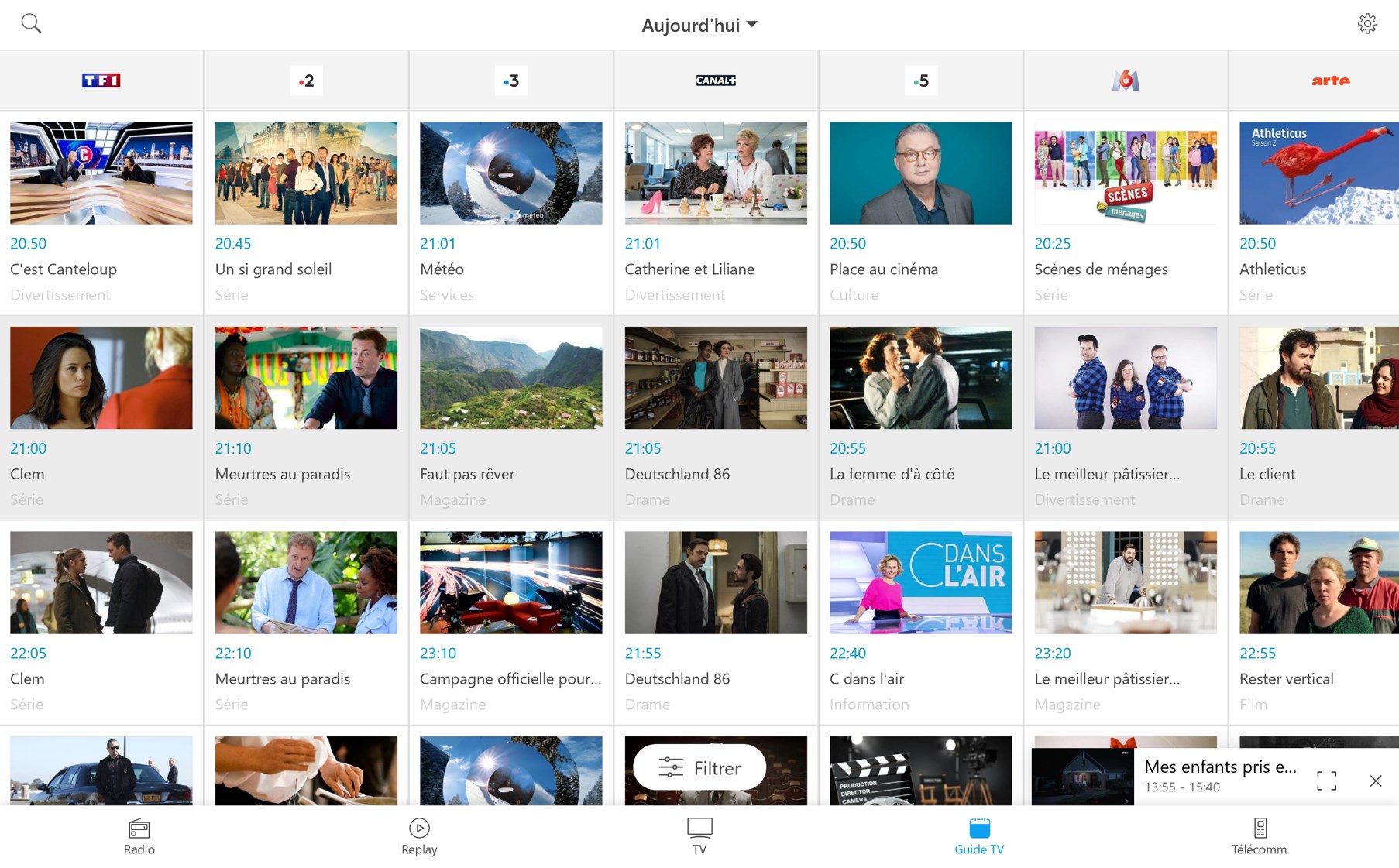Select the 'Météo' program title
1399x868 pixels.
pyautogui.click(x=442, y=269)
